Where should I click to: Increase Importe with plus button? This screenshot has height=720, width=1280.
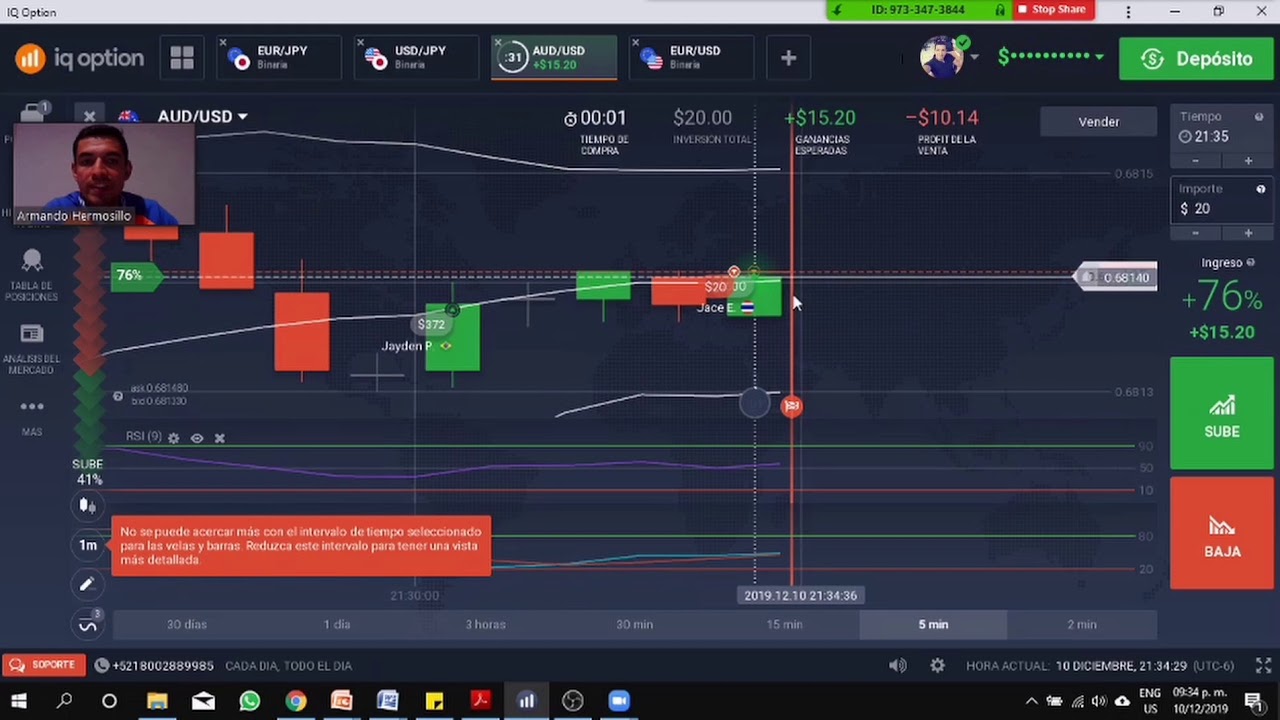click(1248, 233)
